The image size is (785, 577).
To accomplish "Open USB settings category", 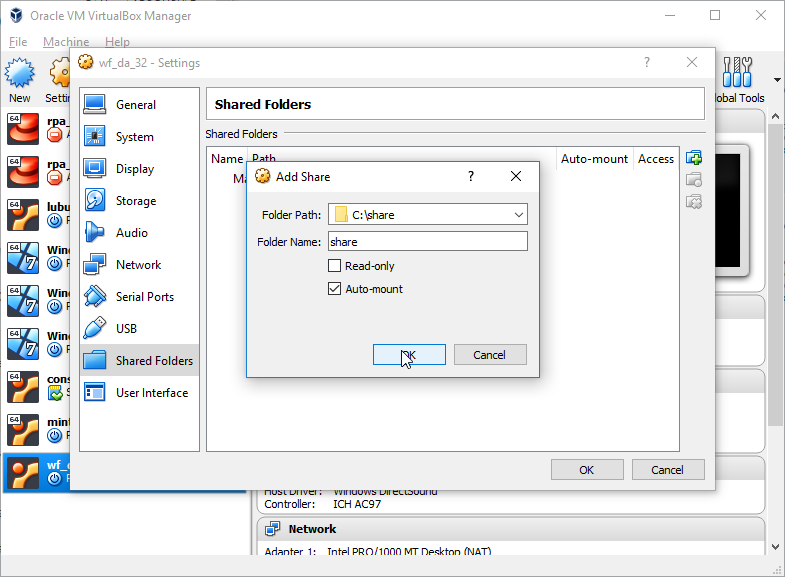I will coord(139,329).
